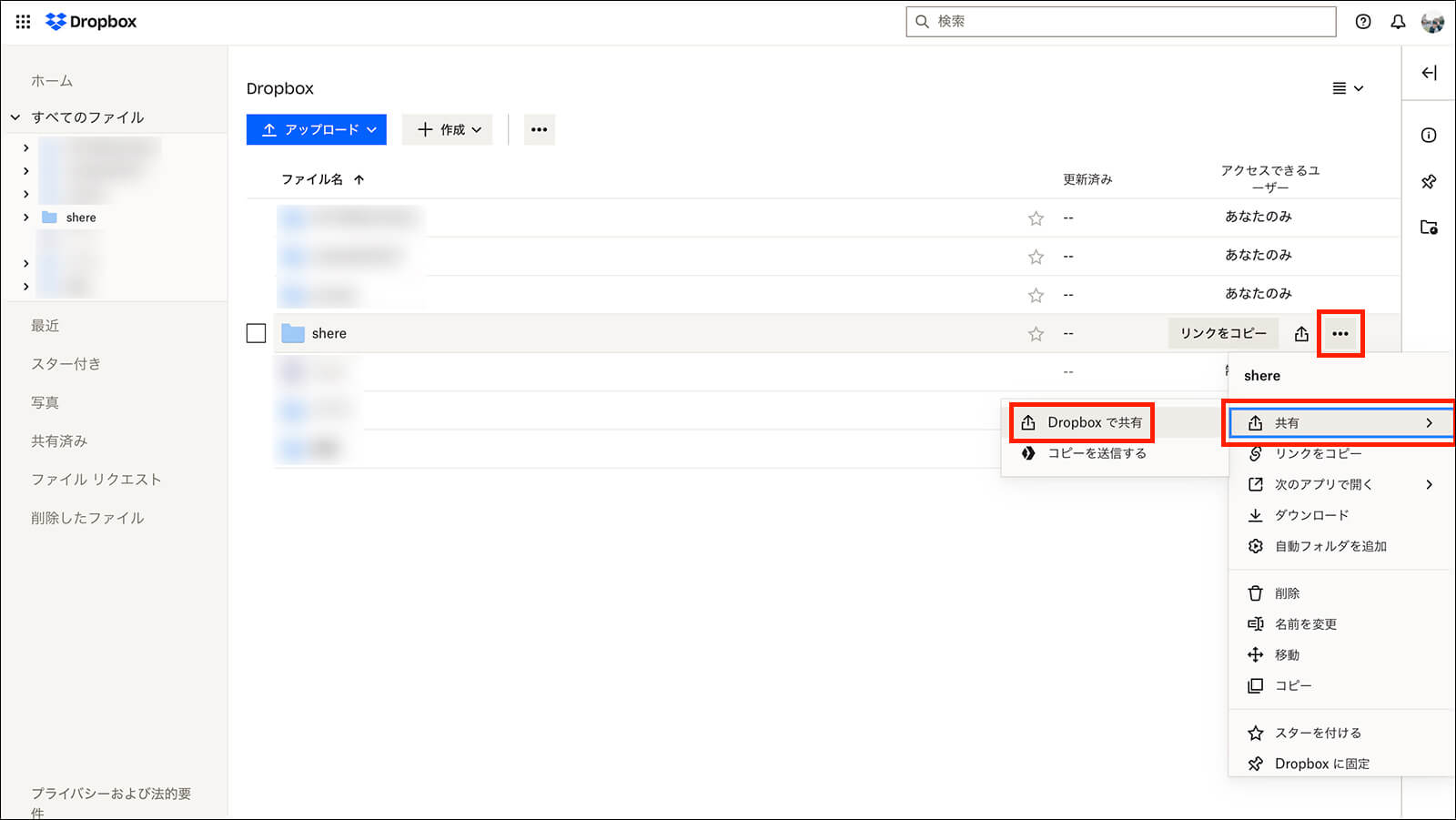Viewport: 1456px width, 820px height.
Task: Select スターを付ける in context menu
Action: [x=1341, y=734]
